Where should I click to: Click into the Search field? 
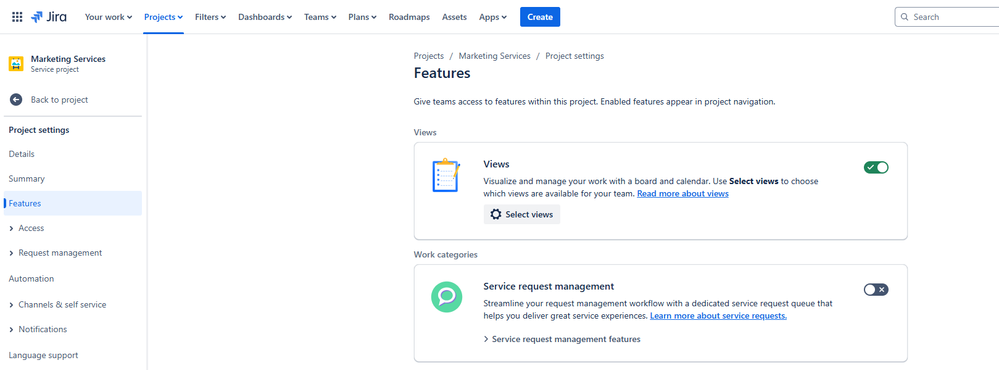click(947, 17)
